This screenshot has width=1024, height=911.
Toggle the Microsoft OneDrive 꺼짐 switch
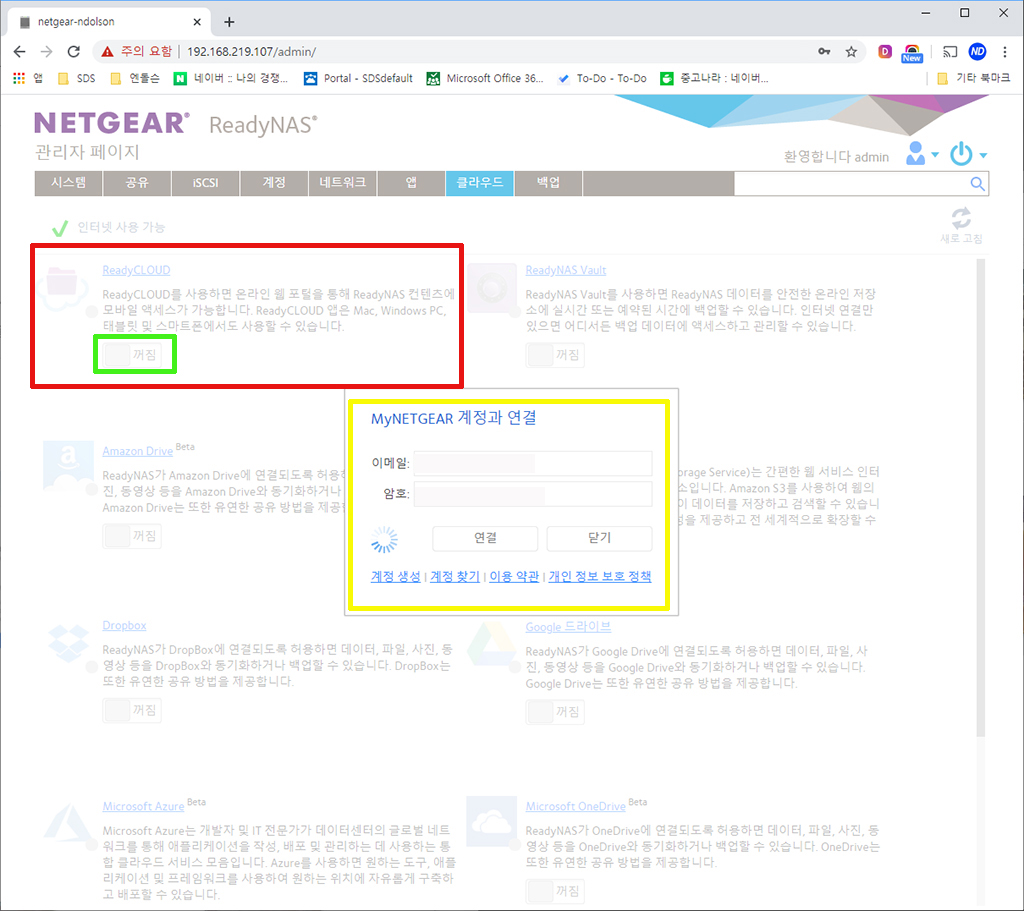(555, 891)
